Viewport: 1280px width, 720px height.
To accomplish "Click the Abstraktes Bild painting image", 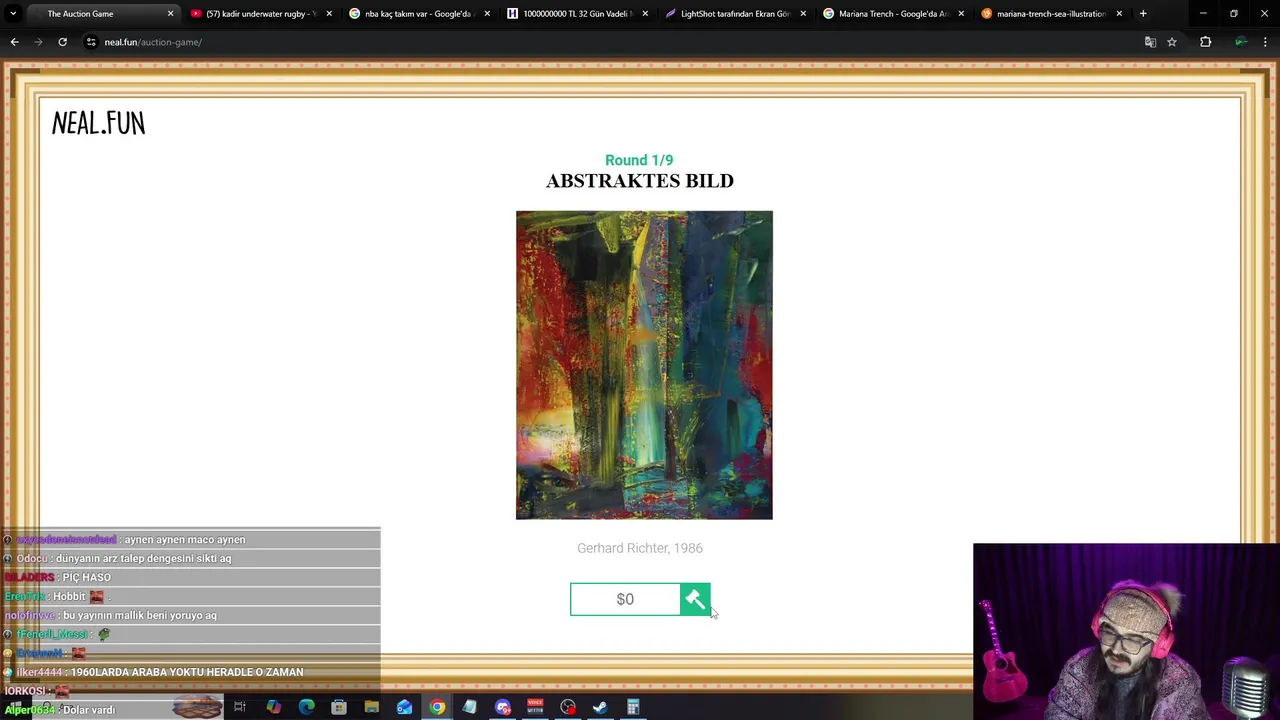I will click(644, 365).
